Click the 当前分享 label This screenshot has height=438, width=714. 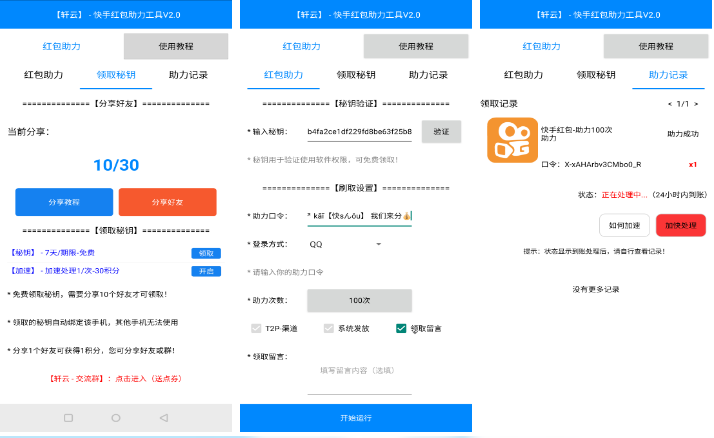coord(28,132)
